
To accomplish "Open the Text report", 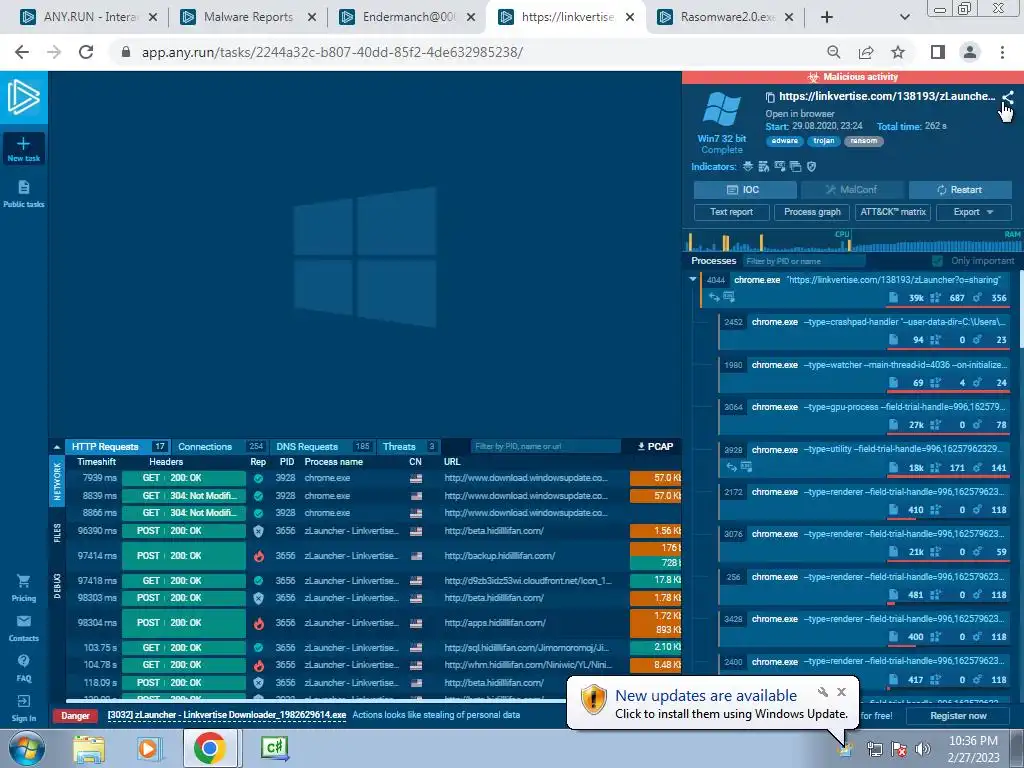I will 731,212.
